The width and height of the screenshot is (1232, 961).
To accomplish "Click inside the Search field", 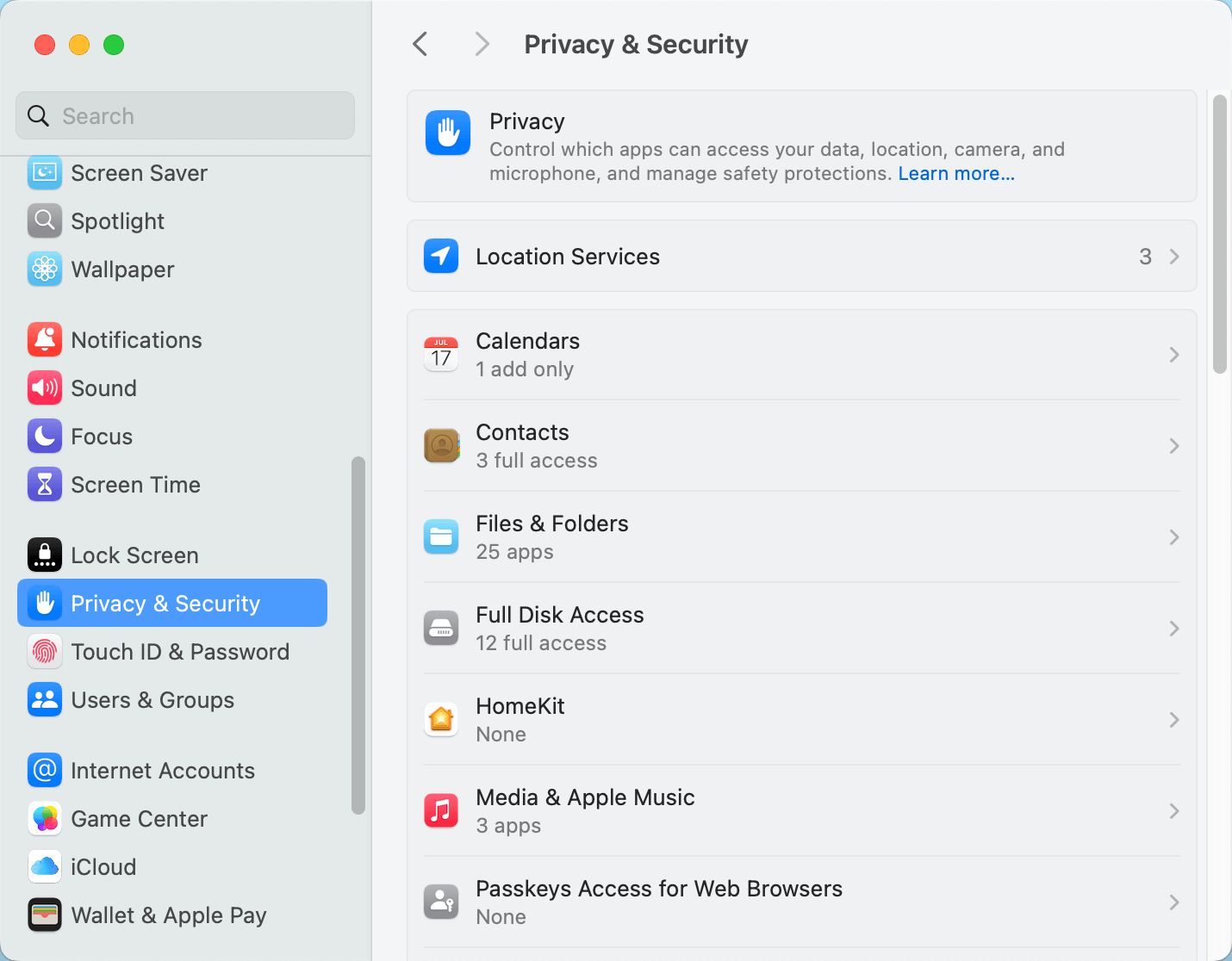I will (184, 115).
